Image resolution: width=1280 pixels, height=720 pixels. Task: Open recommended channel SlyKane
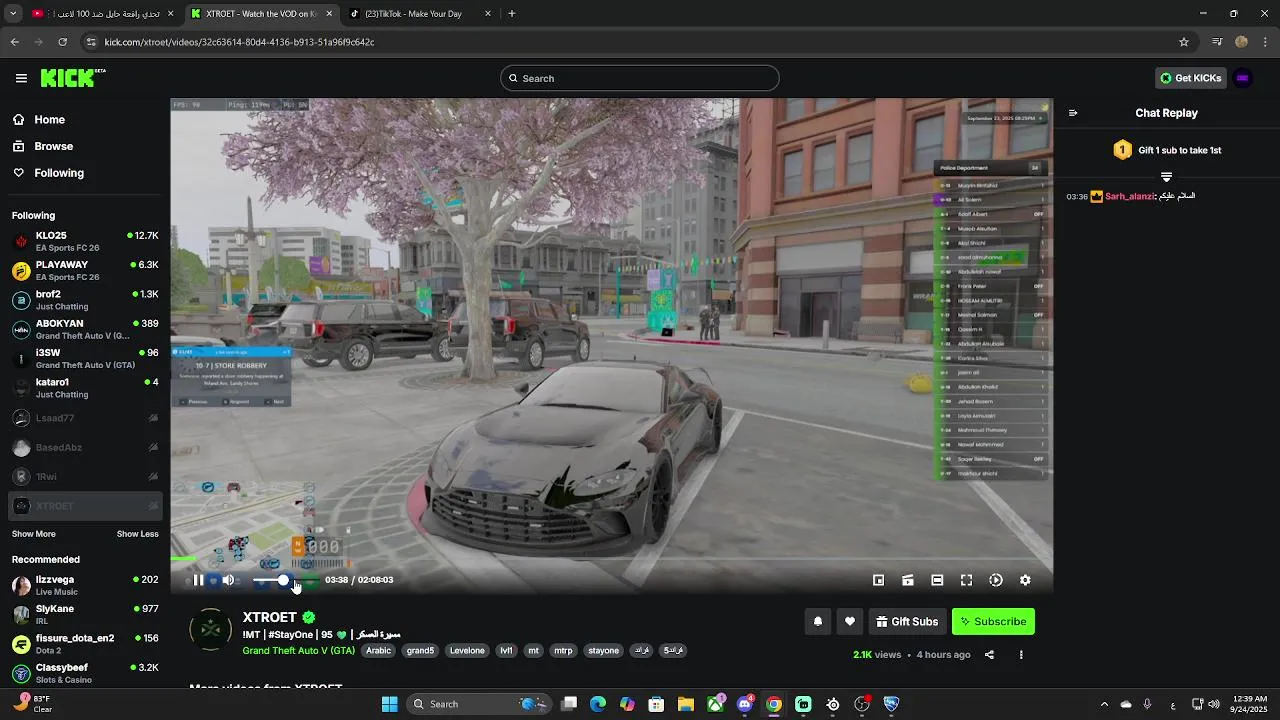pos(85,614)
